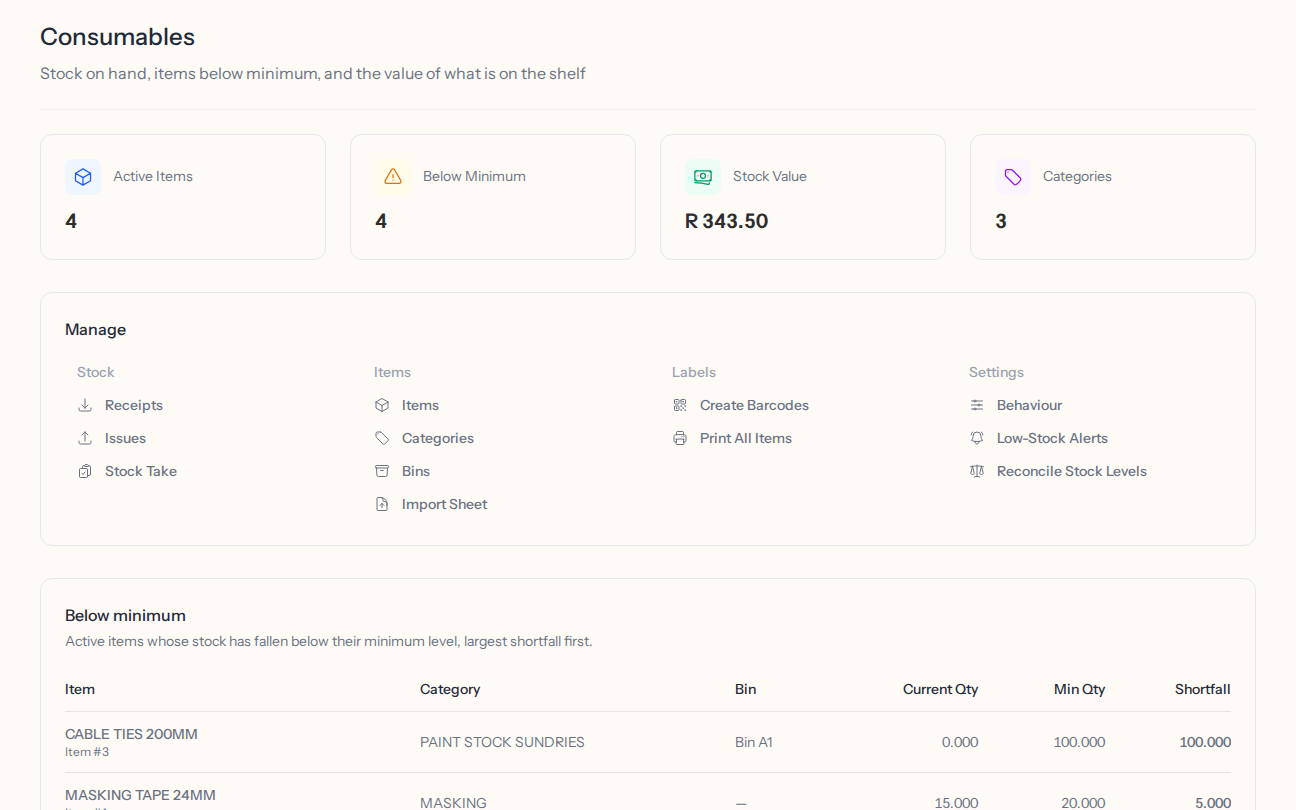
Task: Click the Bin column header
Action: click(746, 689)
